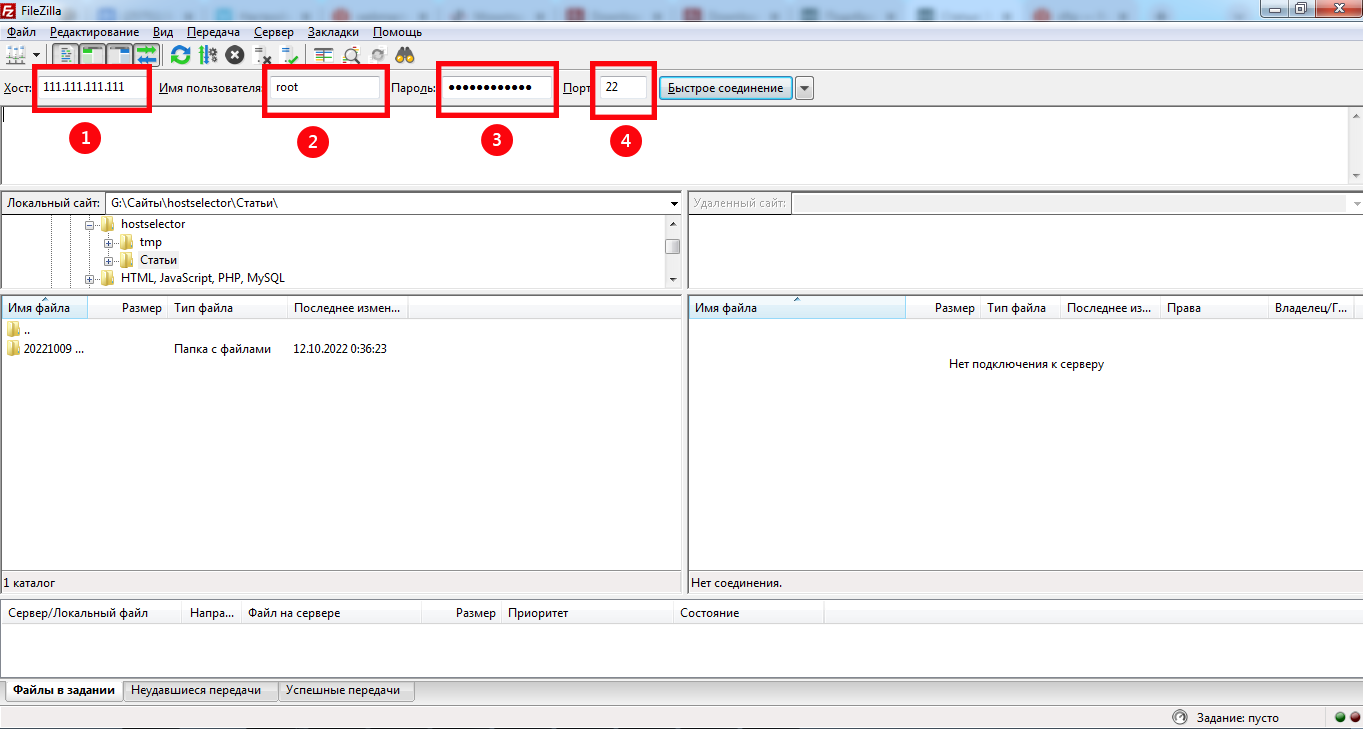
Task: Click the disconnect from server icon
Action: click(263, 55)
